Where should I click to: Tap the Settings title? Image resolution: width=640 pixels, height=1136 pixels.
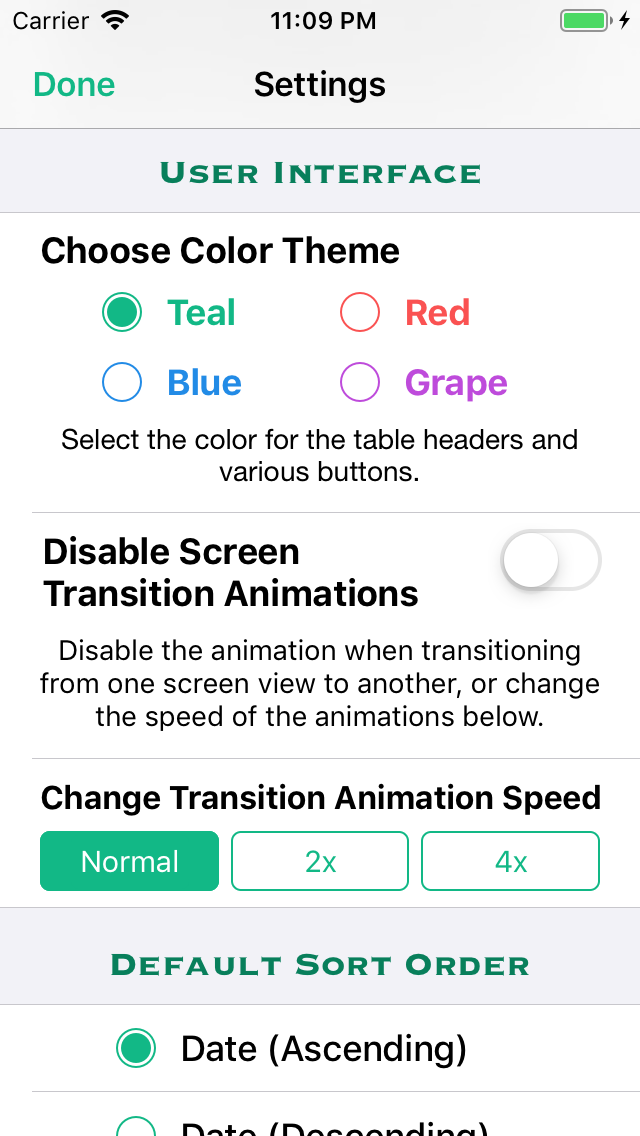click(x=320, y=85)
